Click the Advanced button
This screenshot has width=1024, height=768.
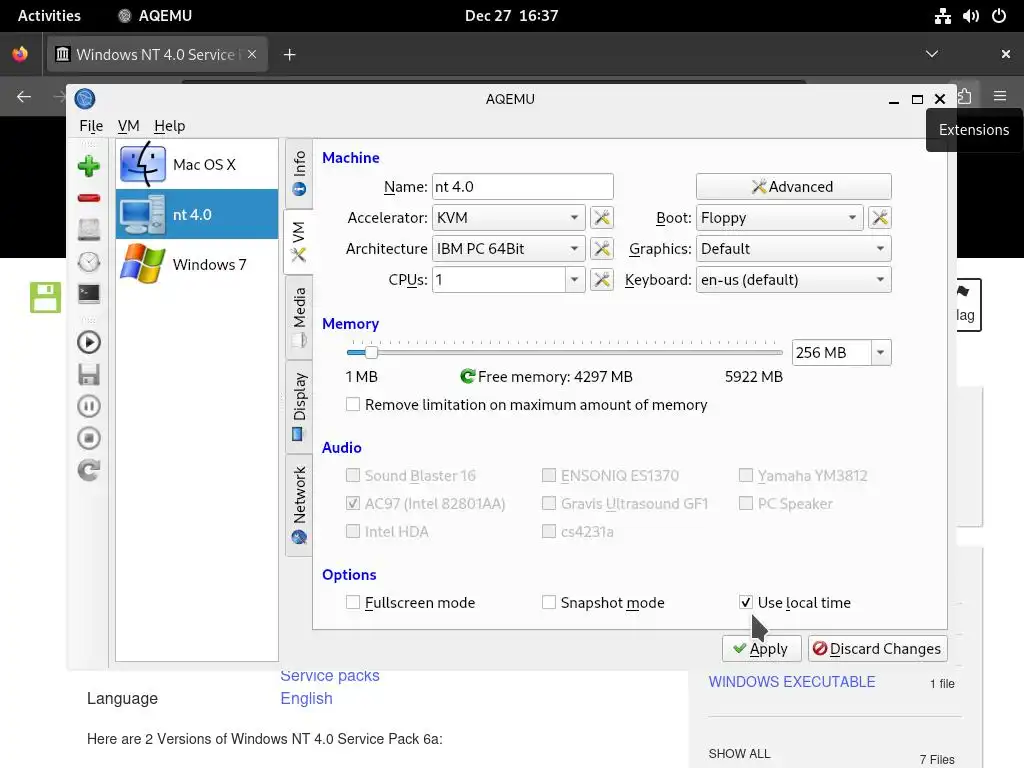click(x=793, y=187)
